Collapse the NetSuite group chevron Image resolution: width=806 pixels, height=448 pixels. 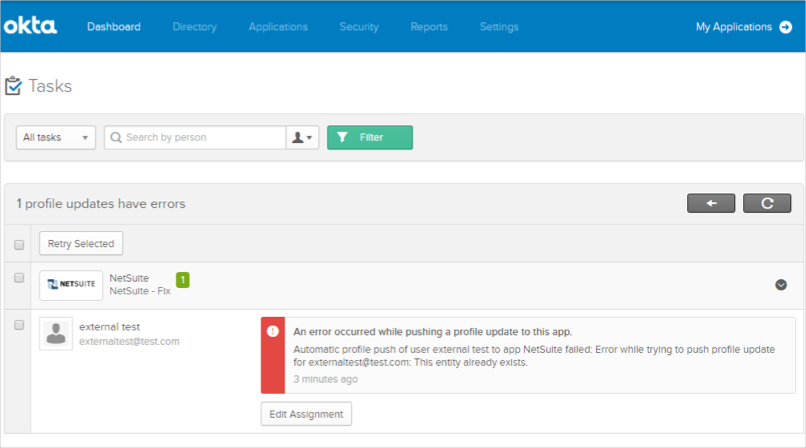(x=781, y=285)
